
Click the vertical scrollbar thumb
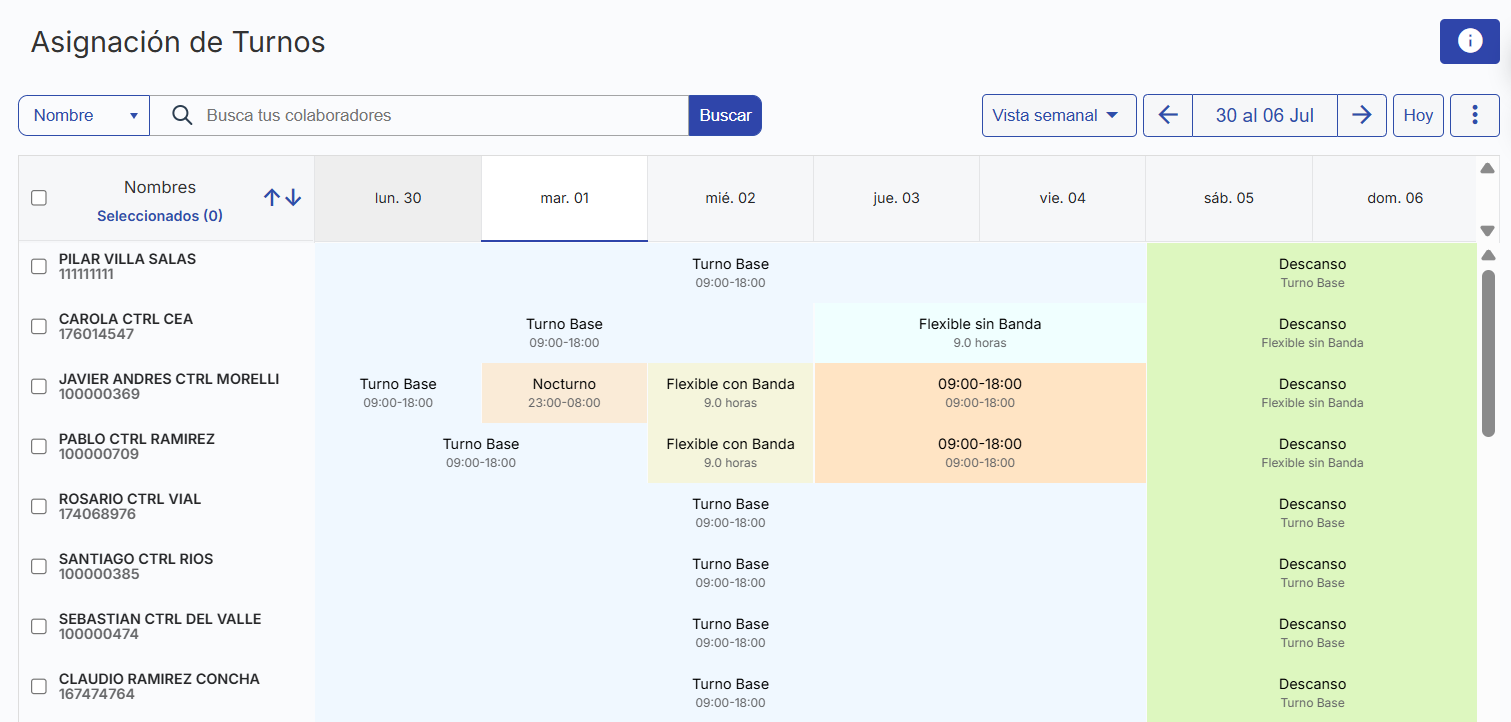click(1488, 352)
